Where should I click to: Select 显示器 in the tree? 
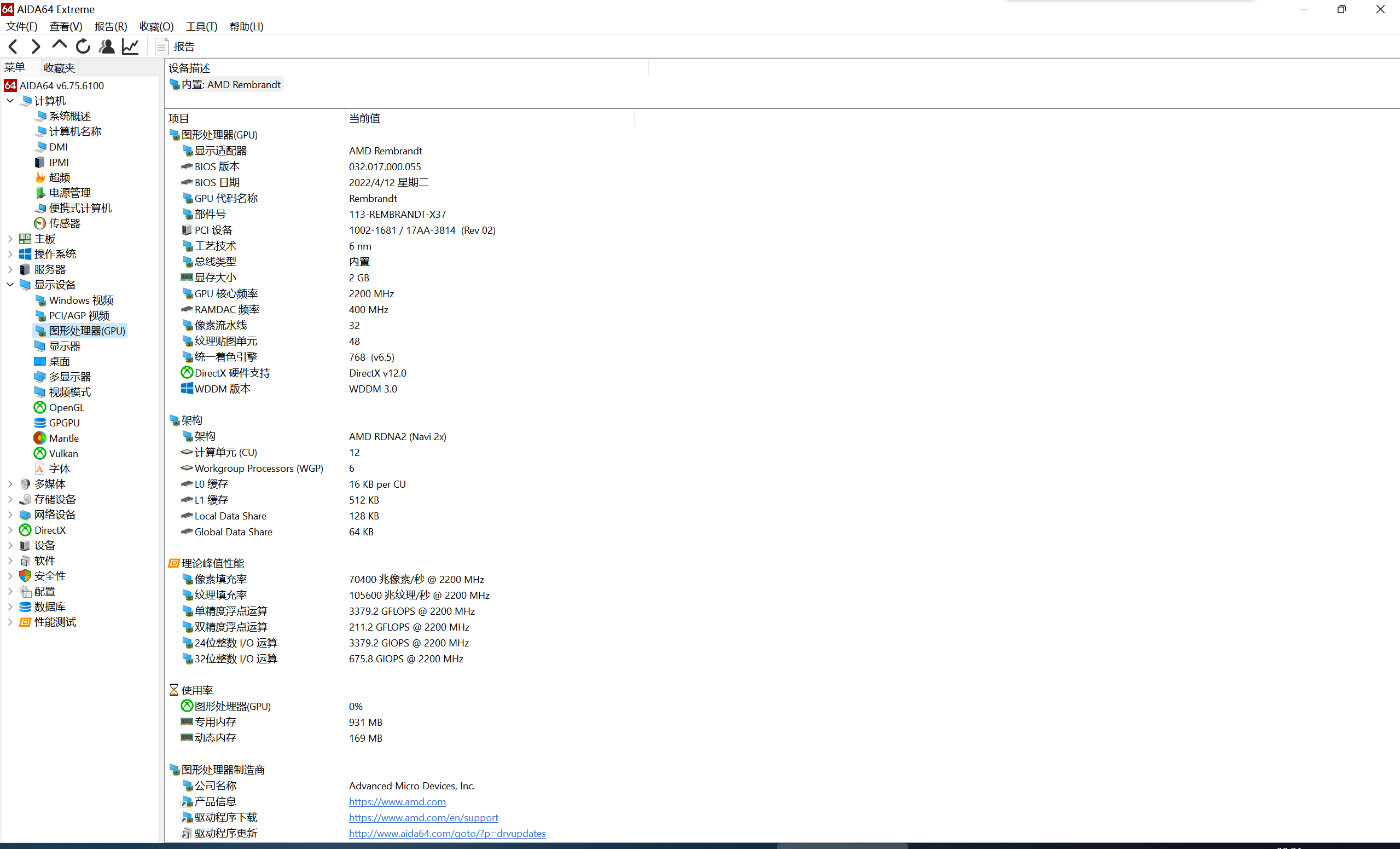pyautogui.click(x=65, y=346)
